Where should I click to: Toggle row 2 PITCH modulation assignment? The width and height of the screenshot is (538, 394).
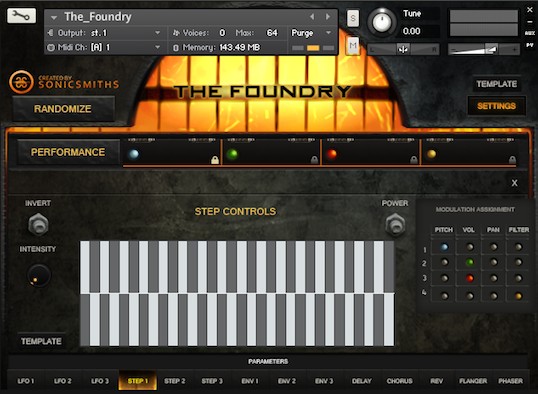444,263
